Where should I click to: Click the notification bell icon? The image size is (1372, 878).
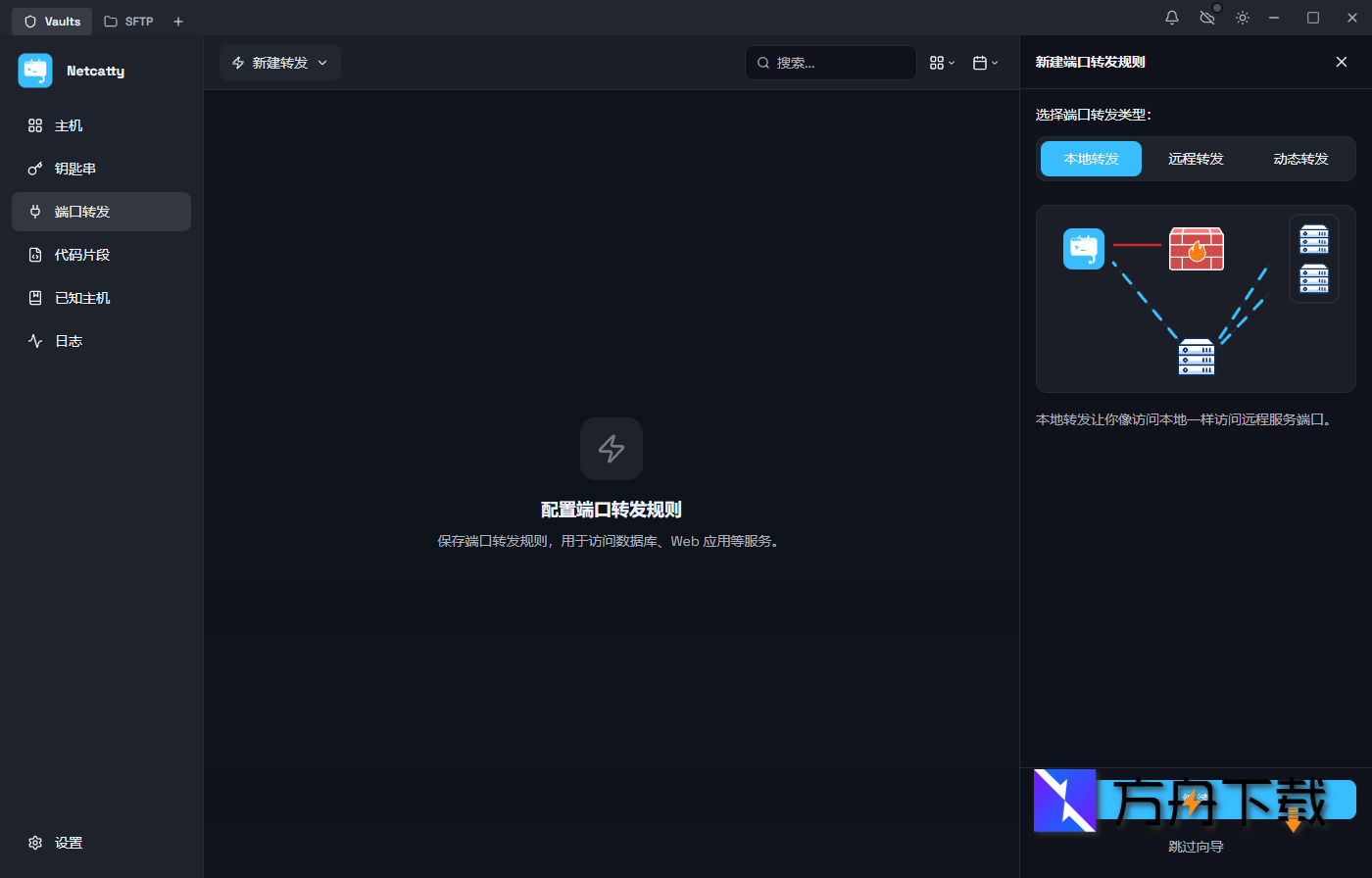pos(1171,17)
